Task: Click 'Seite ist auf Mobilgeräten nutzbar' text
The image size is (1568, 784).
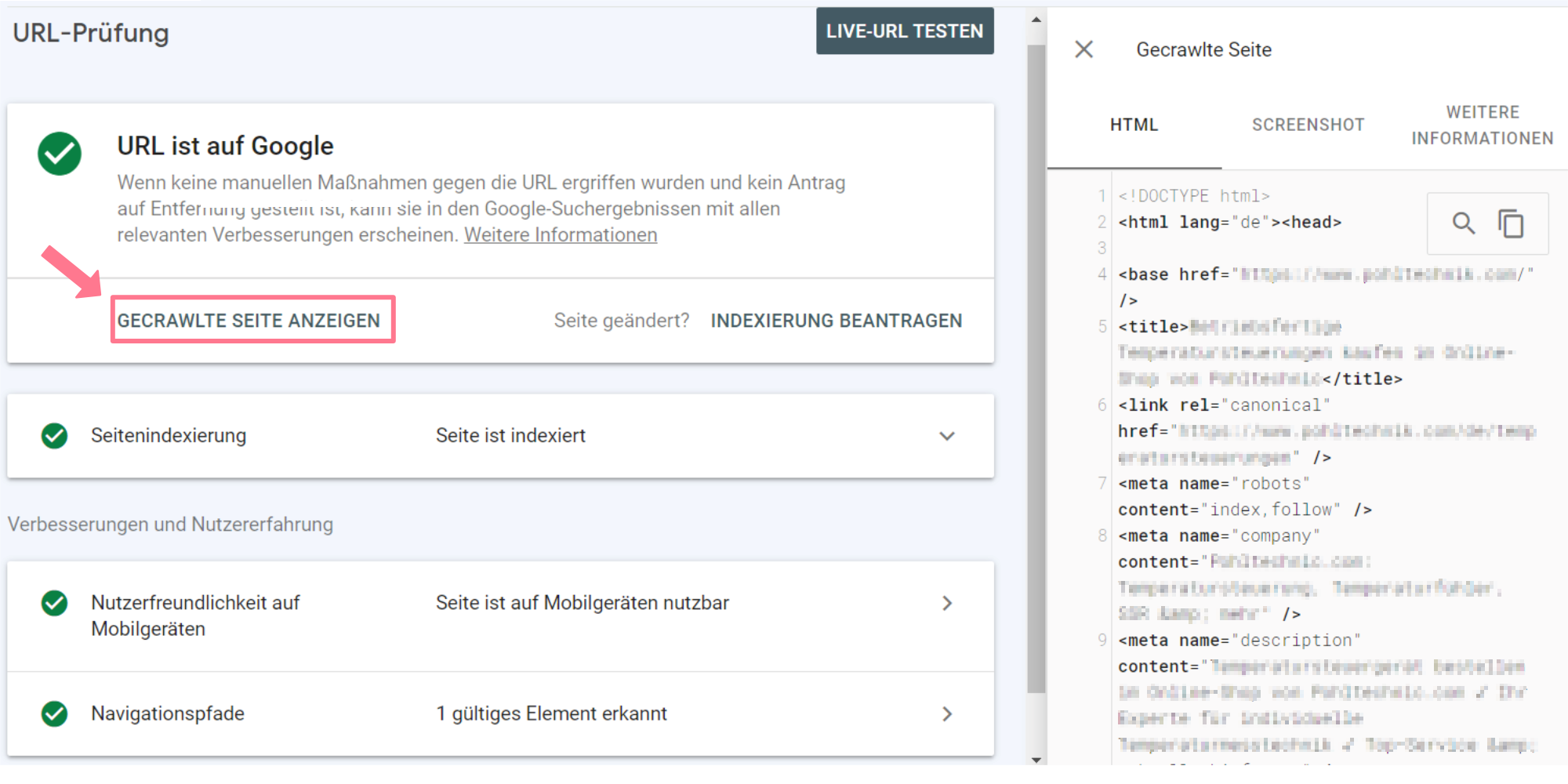Action: coord(583,603)
